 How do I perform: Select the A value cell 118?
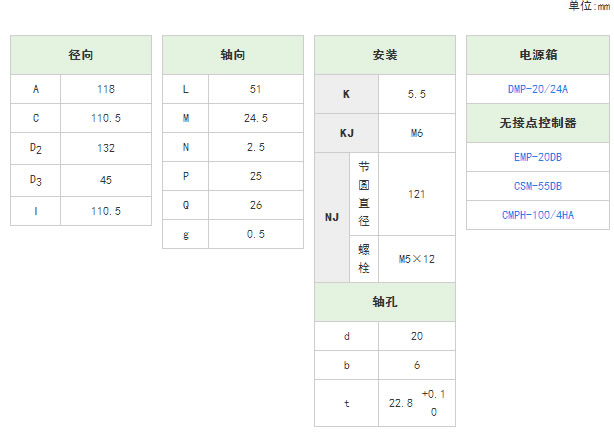point(106,89)
